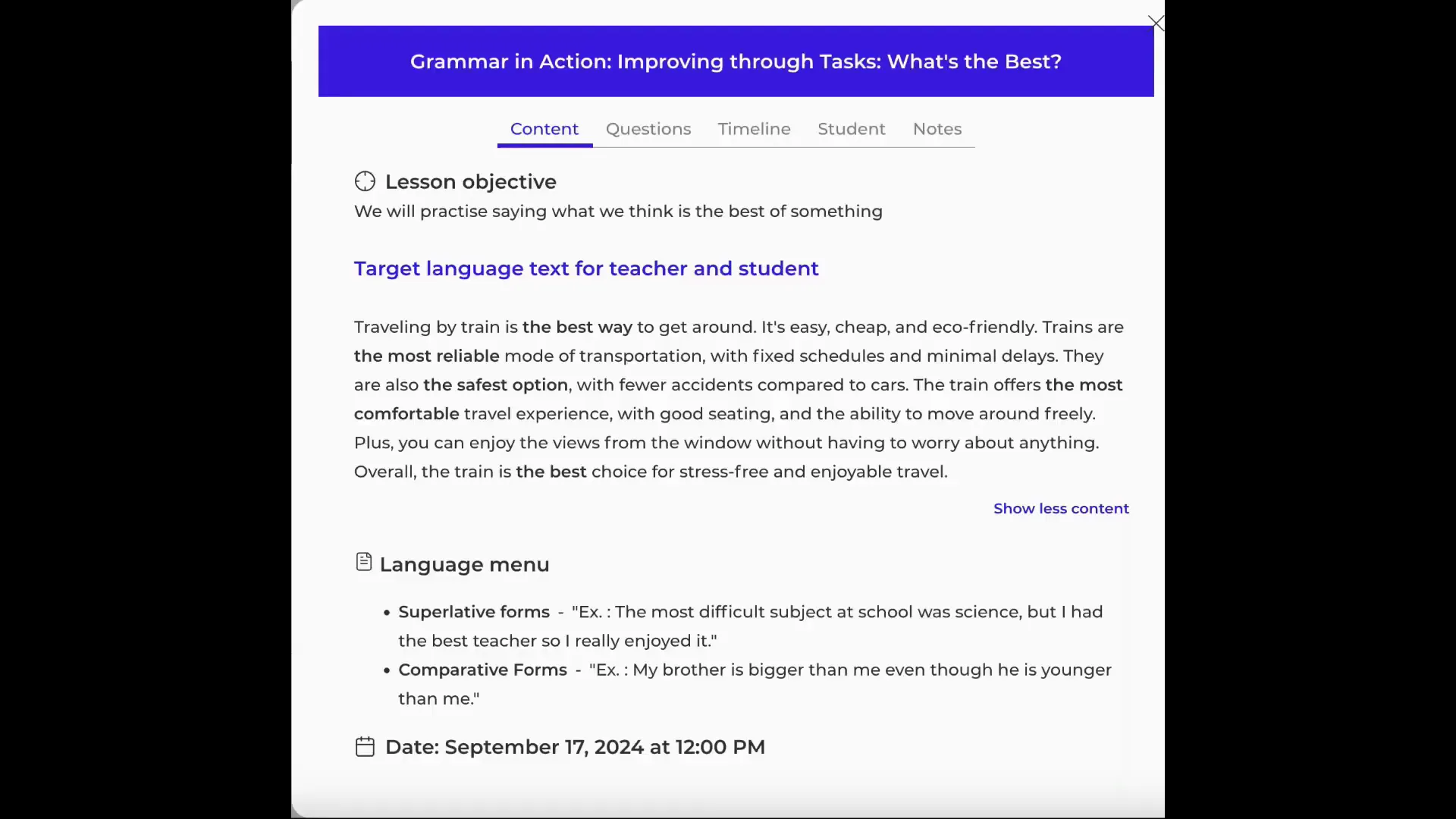The image size is (1456, 819).
Task: Select the Comparative Forms menu item
Action: click(x=482, y=670)
